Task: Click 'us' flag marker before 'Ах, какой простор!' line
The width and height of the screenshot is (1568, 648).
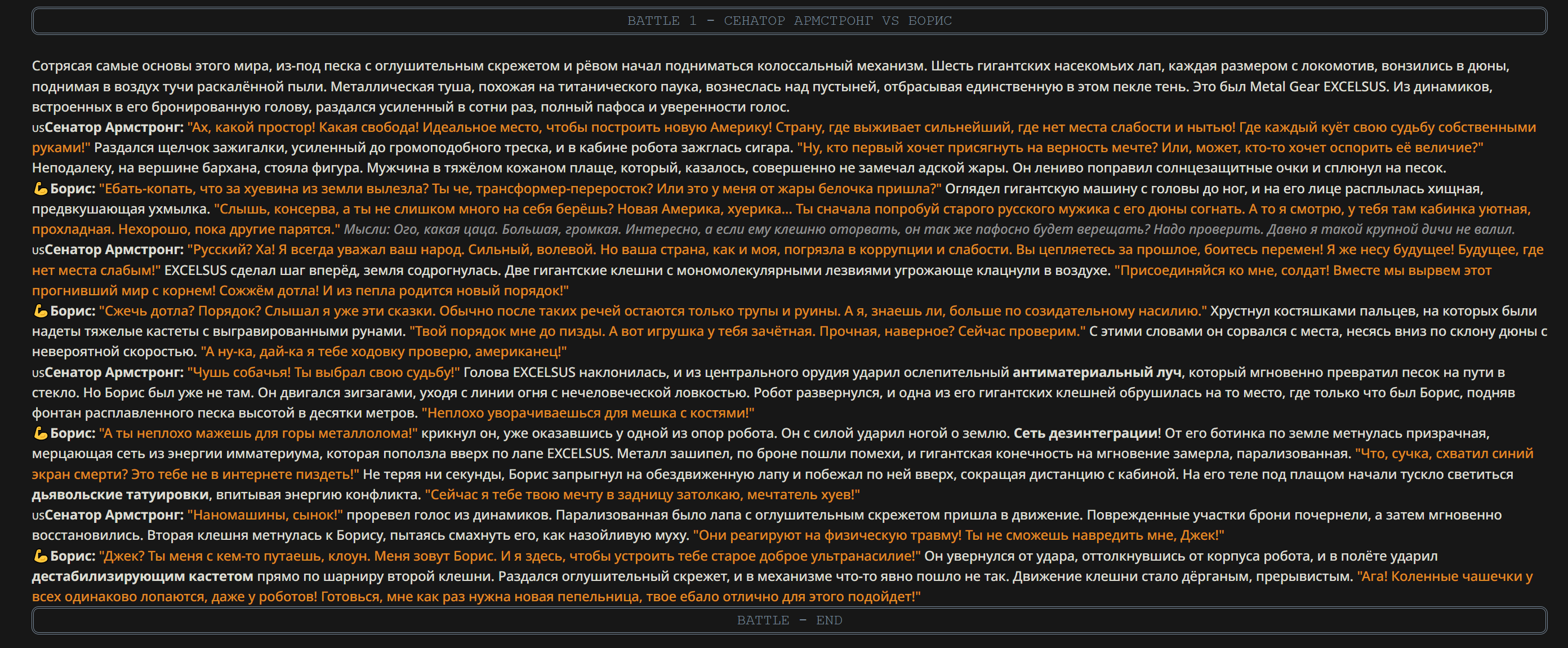Action: click(38, 128)
